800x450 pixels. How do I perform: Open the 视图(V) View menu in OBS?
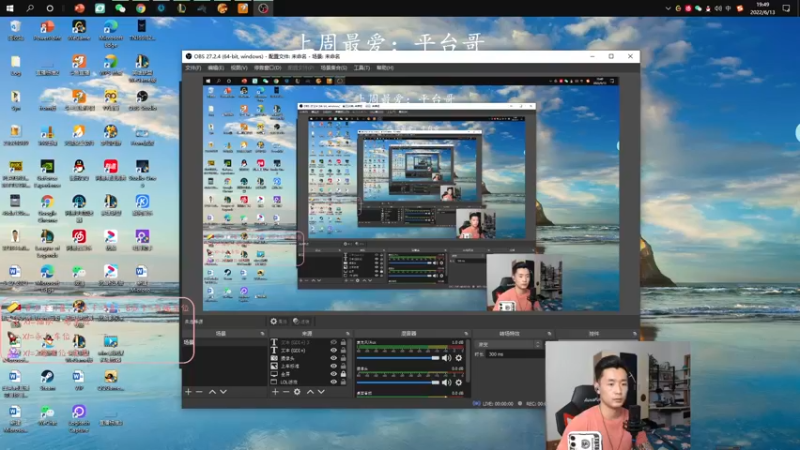pos(239,68)
